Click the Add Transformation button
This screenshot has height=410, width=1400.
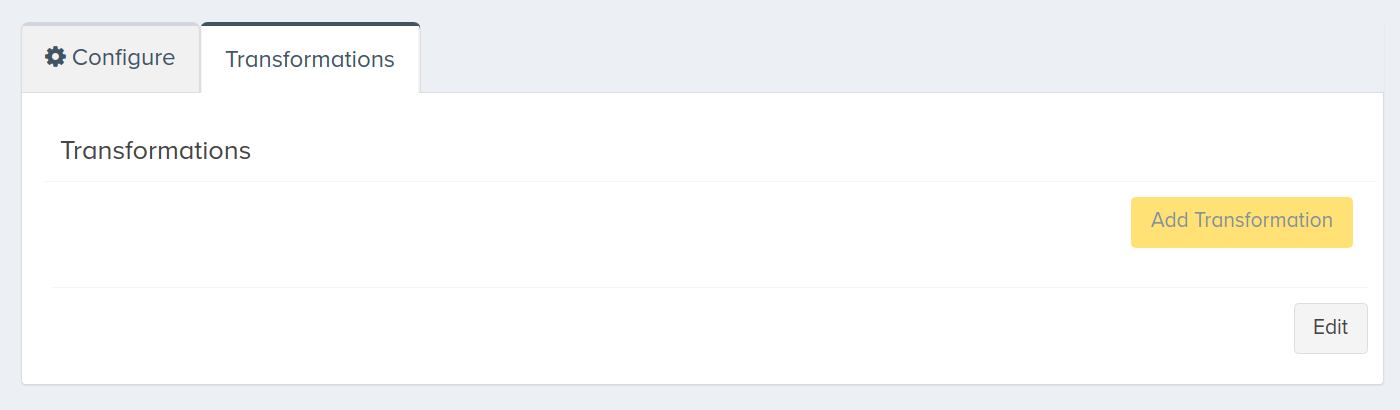pos(1241,222)
